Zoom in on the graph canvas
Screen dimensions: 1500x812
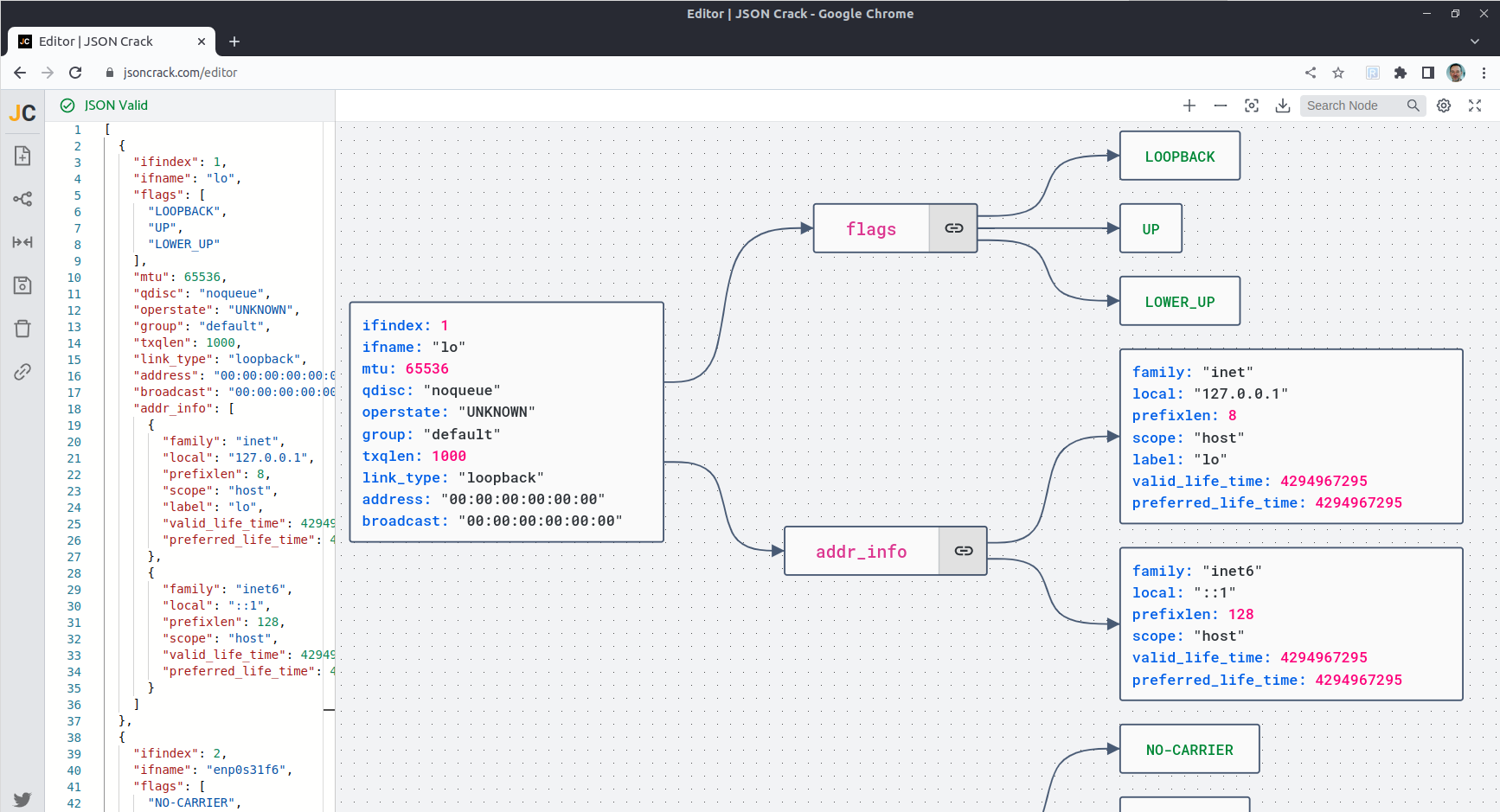click(1189, 105)
